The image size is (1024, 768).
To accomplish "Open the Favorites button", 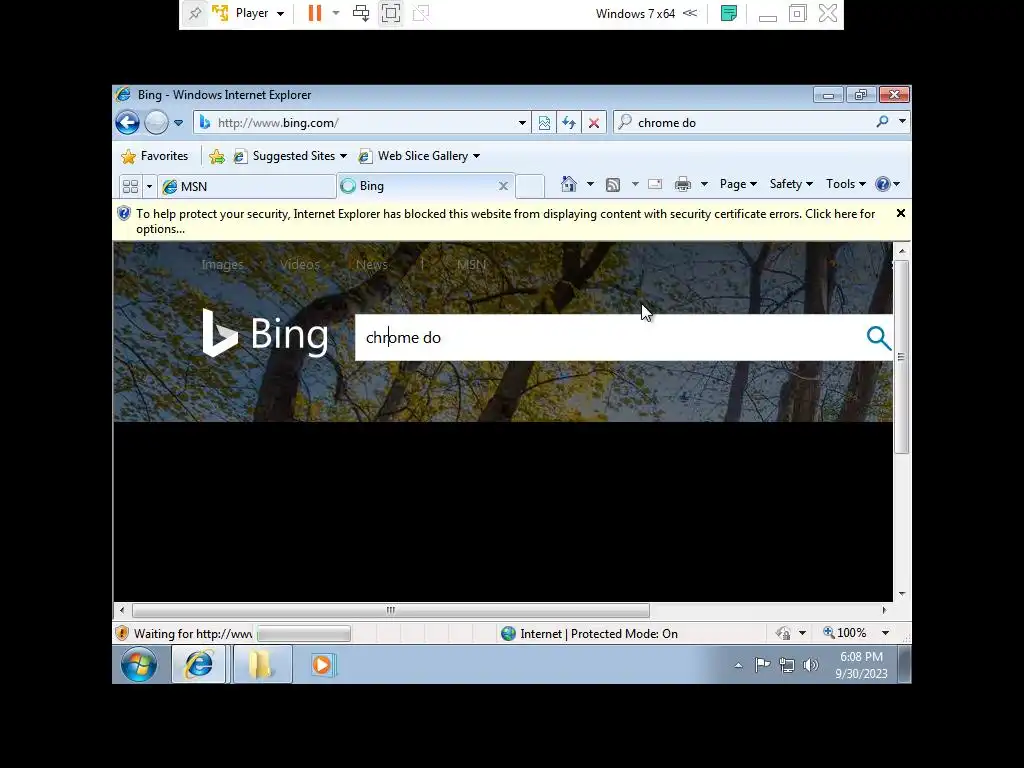I will (x=155, y=156).
